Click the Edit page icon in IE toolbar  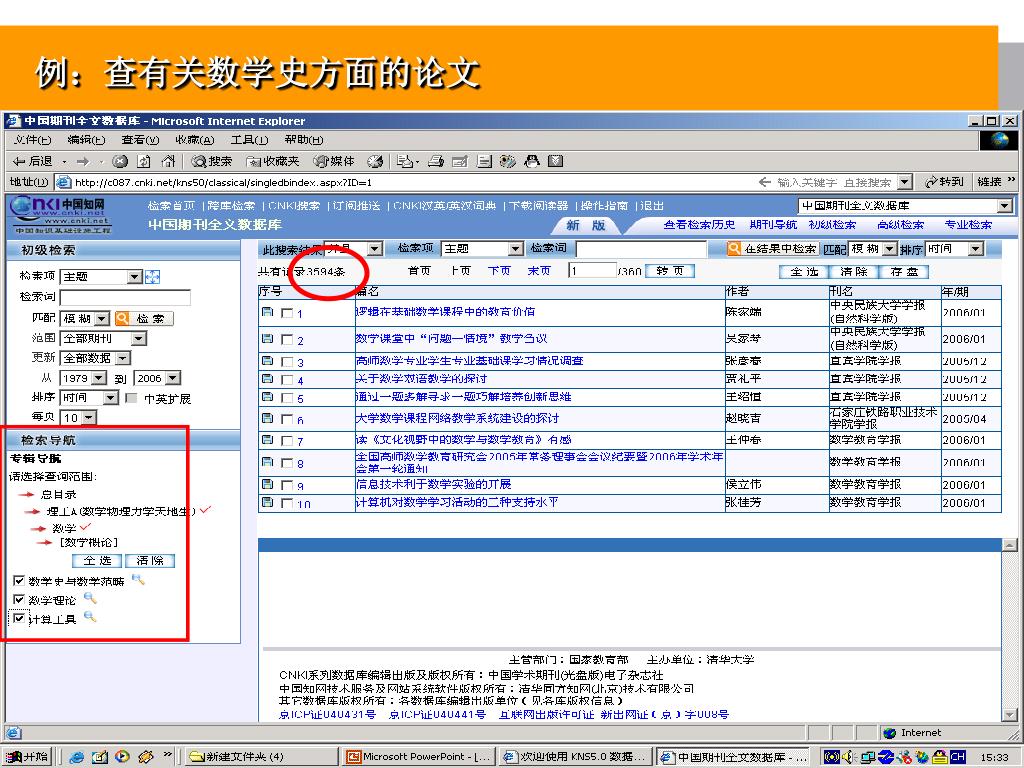[460, 161]
